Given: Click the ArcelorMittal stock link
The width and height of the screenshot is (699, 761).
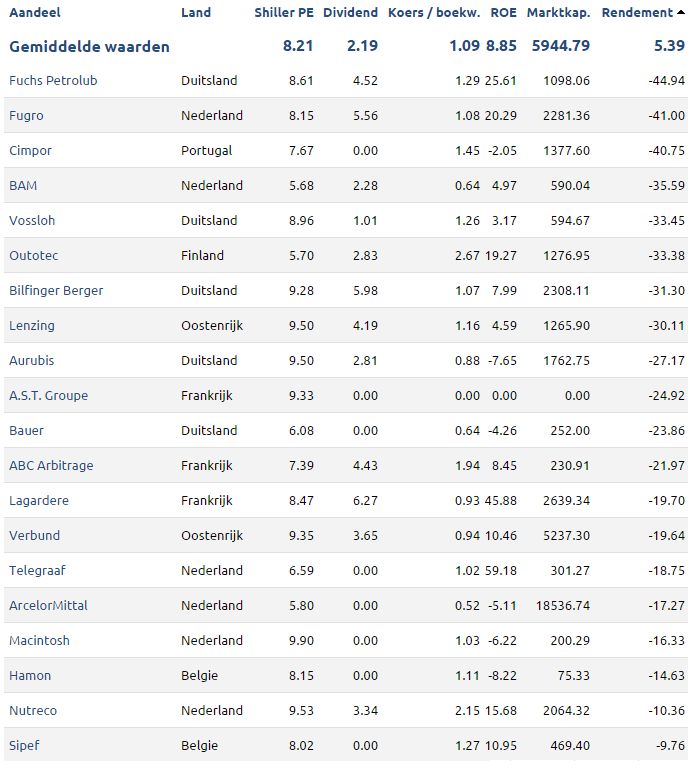Looking at the screenshot, I should point(49,605).
